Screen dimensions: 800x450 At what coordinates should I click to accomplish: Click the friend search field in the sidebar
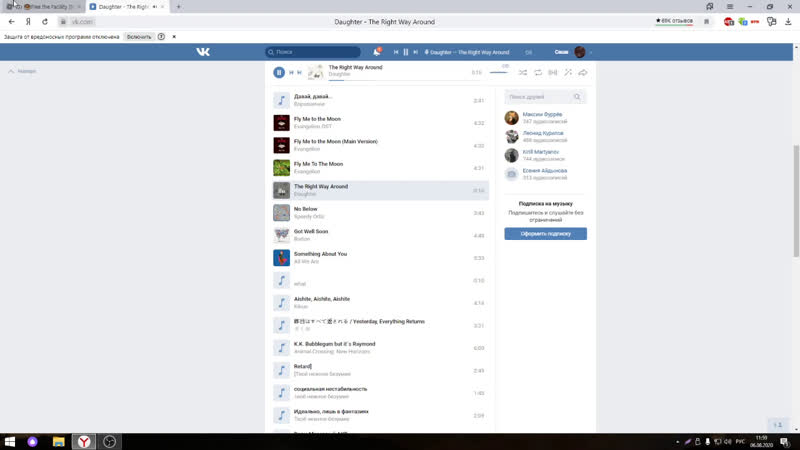(541, 97)
